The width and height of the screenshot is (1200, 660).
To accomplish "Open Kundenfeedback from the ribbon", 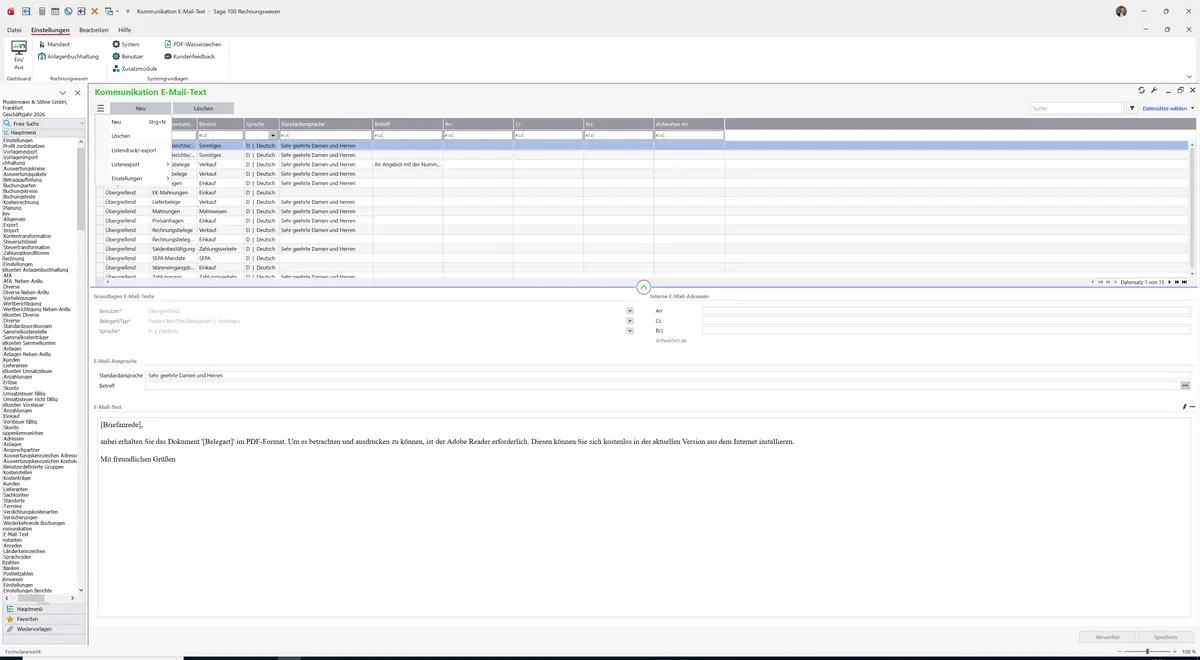I will click(x=189, y=56).
